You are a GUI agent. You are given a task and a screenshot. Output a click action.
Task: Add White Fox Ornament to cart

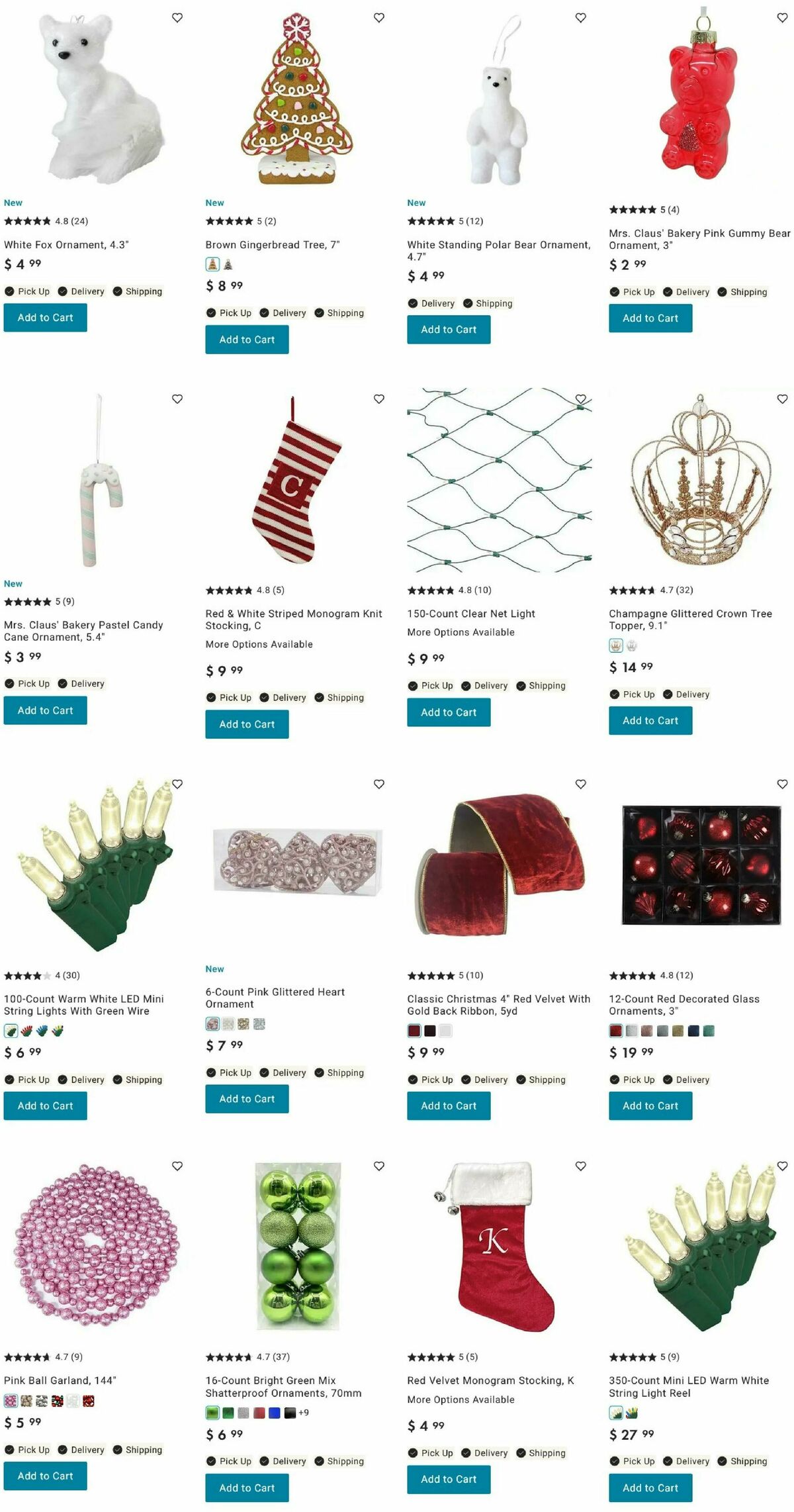point(46,318)
